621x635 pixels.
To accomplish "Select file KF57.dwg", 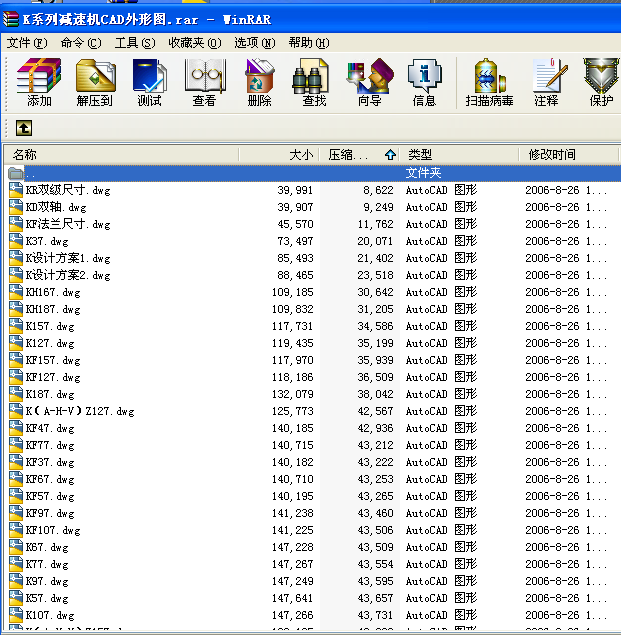I will [50, 496].
